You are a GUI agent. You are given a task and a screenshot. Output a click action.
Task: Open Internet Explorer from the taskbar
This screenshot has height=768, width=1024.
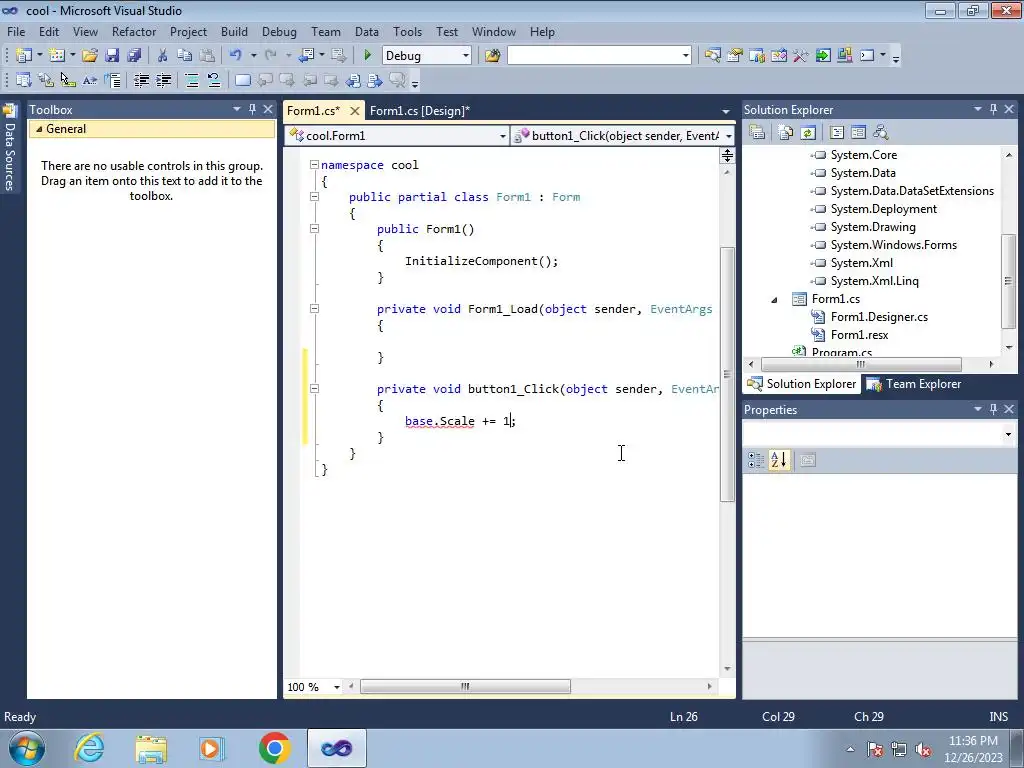click(x=89, y=748)
